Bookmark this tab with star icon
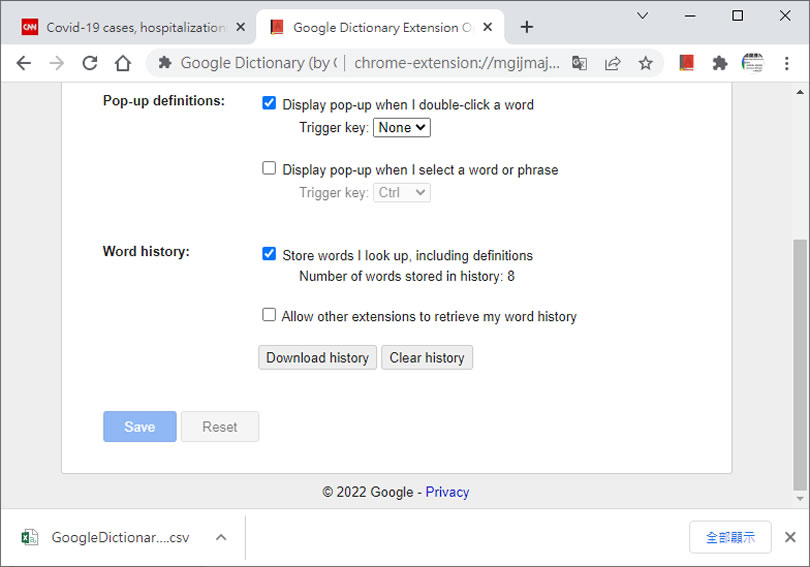Screen dimensions: 810x567 click(x=645, y=63)
